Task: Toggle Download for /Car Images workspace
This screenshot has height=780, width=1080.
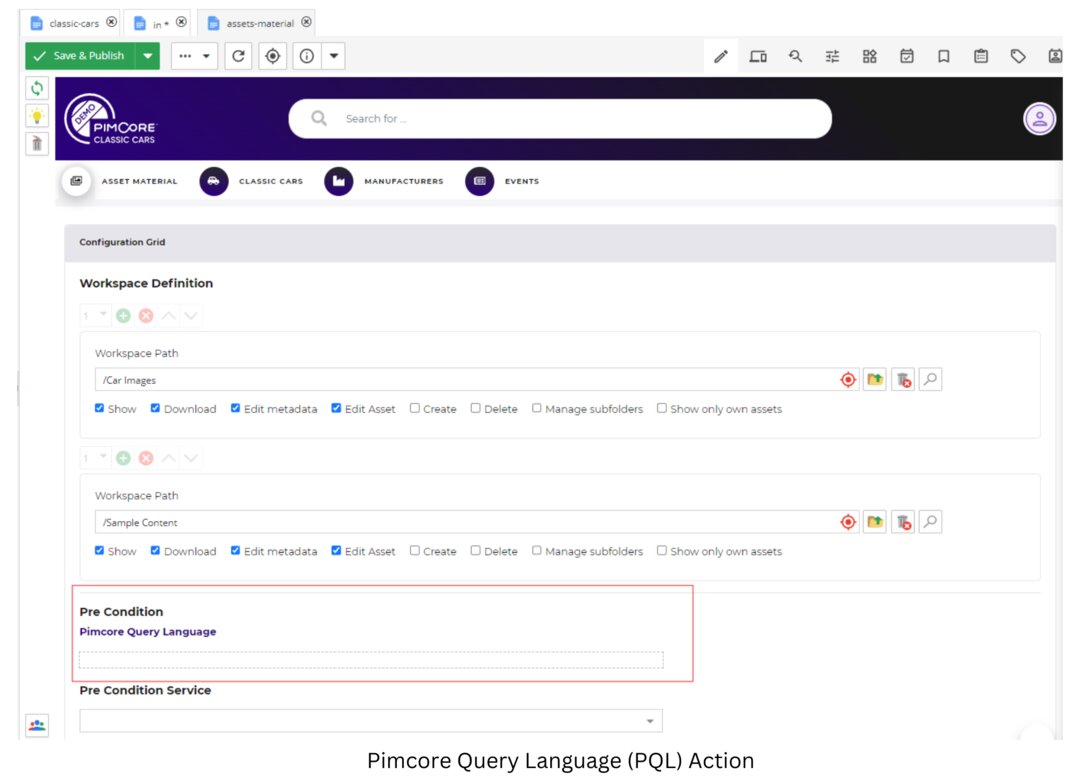Action: point(156,408)
